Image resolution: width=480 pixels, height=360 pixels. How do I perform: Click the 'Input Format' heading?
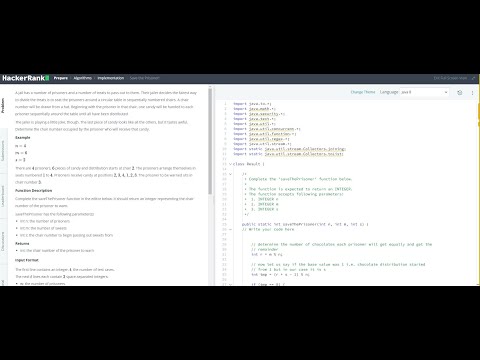(27, 260)
